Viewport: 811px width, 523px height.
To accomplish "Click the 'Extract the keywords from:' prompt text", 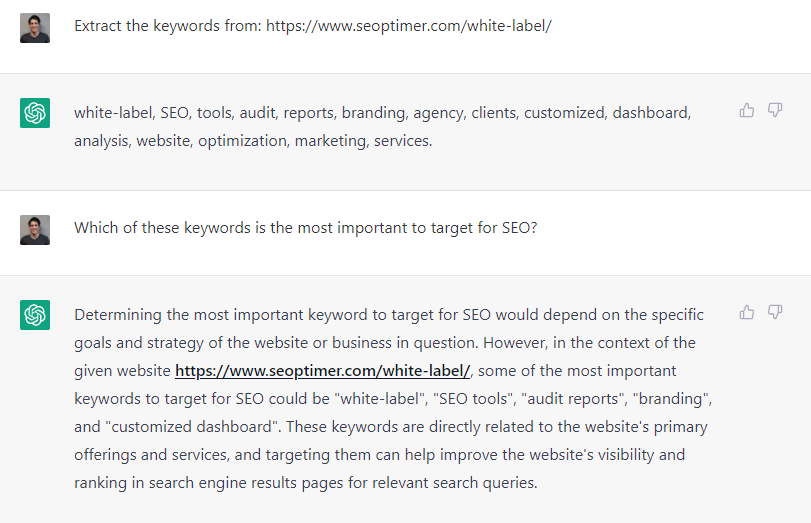I will (167, 25).
